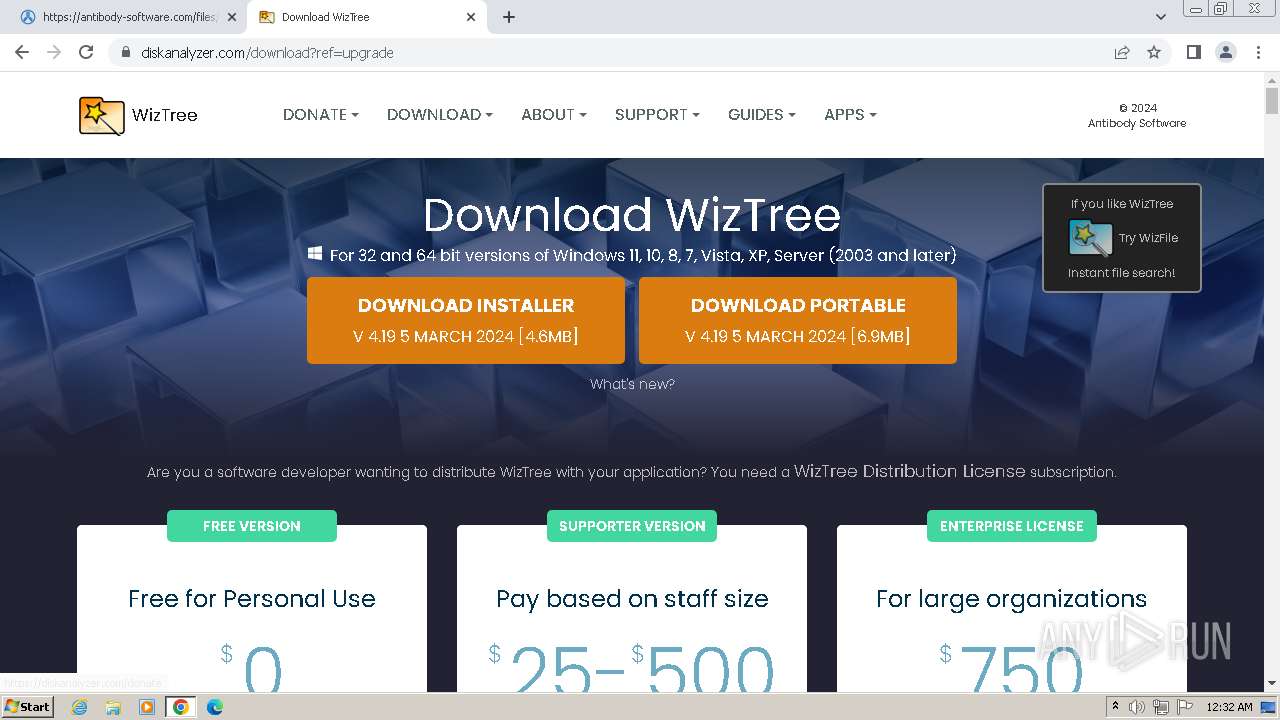The height and width of the screenshot is (720, 1280).
Task: Click the Antibody Software copyright text
Action: (x=1137, y=116)
